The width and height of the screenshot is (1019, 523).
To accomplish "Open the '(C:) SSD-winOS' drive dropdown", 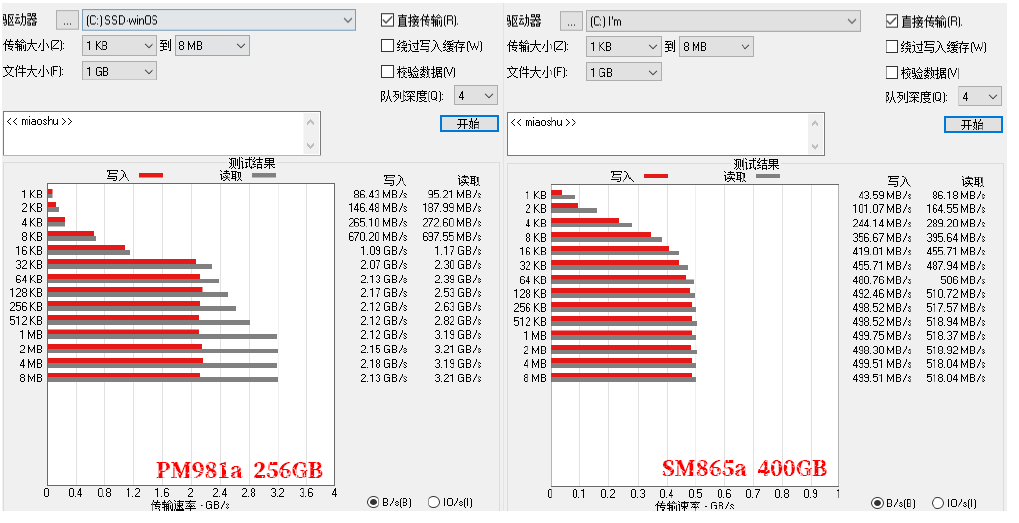I will tap(219, 21).
